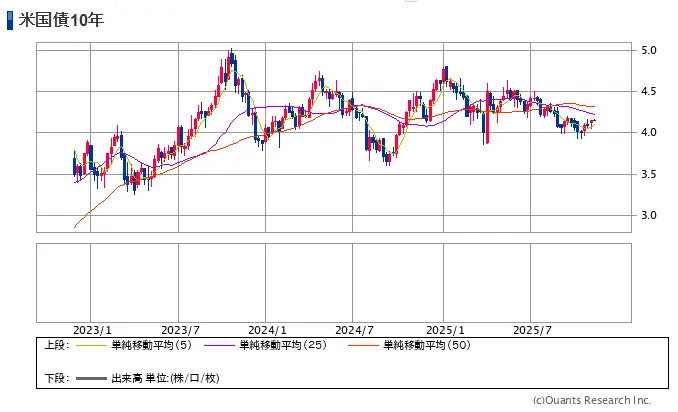The height and width of the screenshot is (412, 678).
Task: Click the 2025/1 date label on the x-axis
Action: 444,330
